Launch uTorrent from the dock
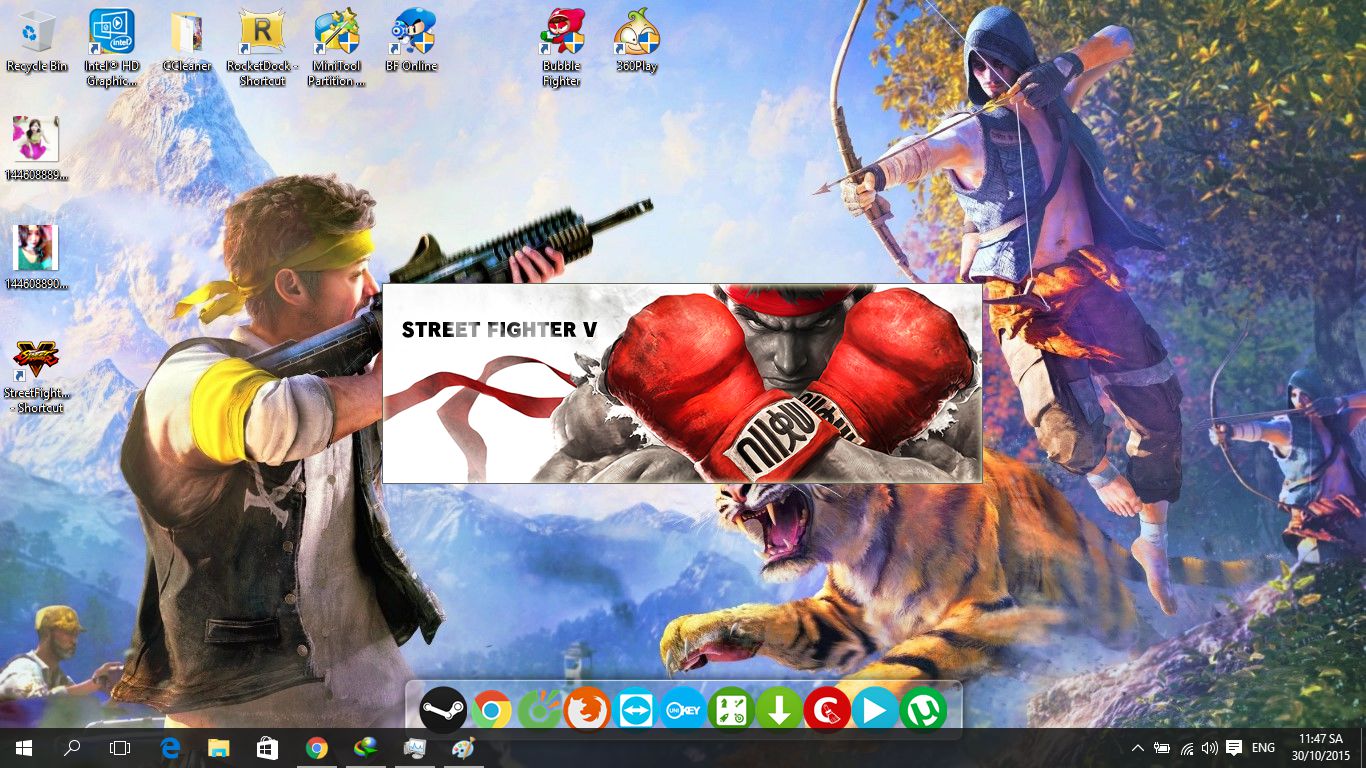This screenshot has height=768, width=1366. tap(923, 711)
